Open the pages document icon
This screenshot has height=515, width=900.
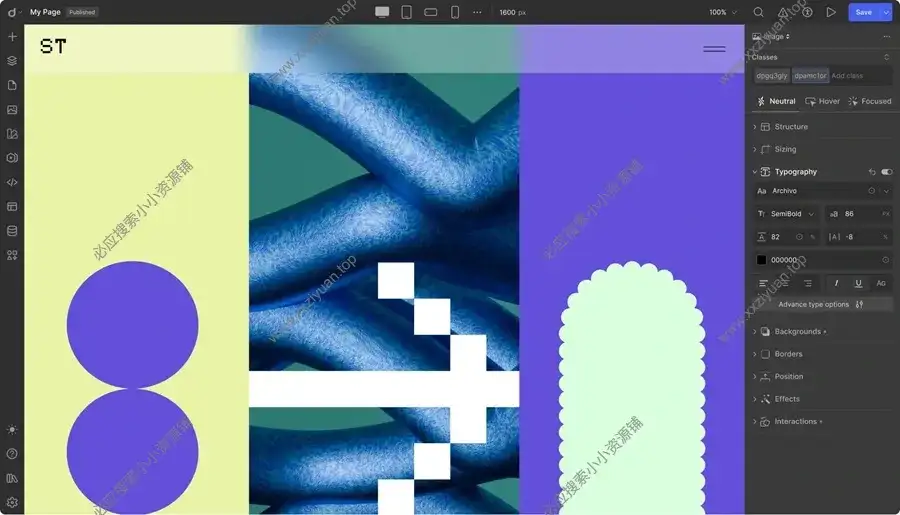[12, 85]
